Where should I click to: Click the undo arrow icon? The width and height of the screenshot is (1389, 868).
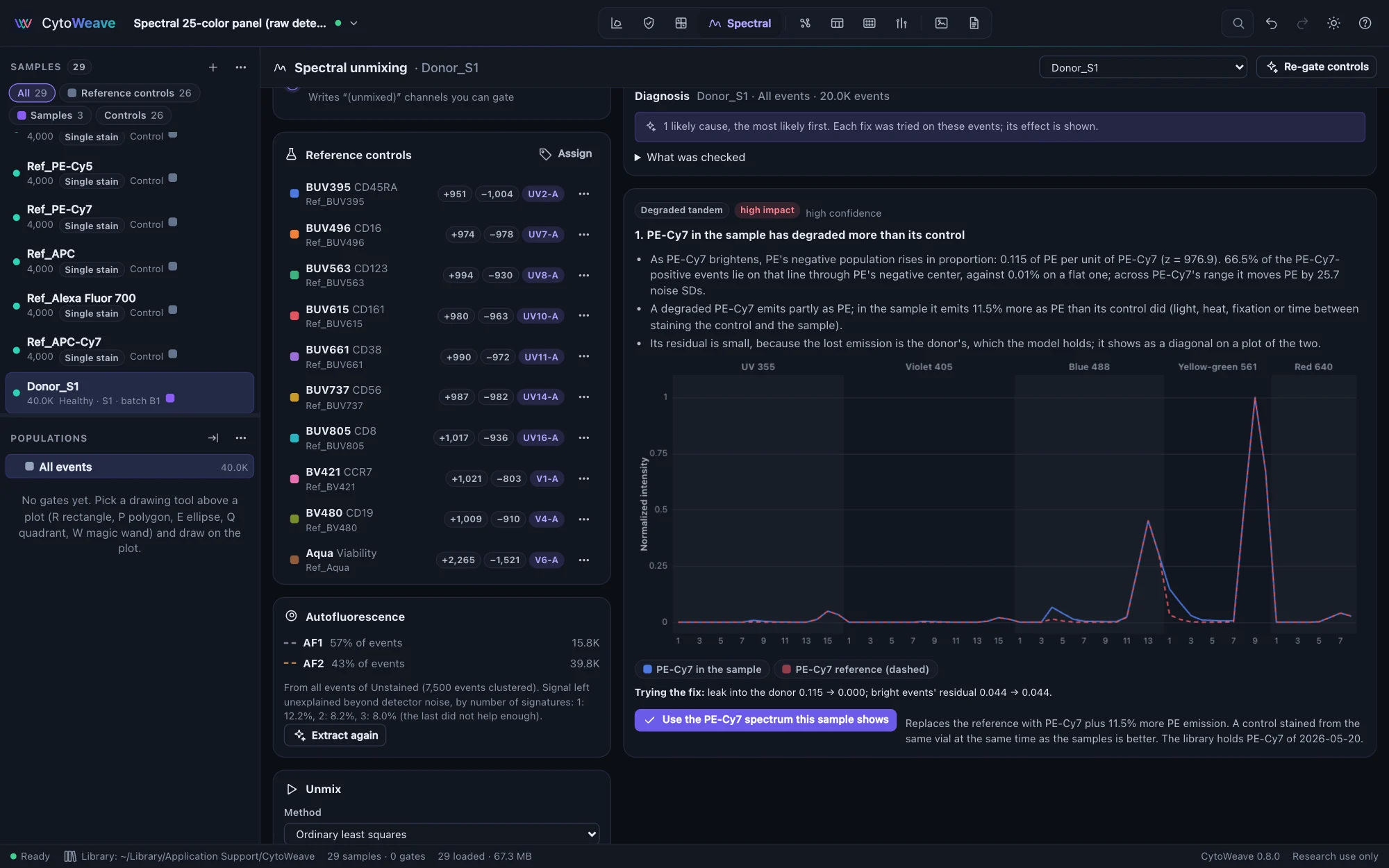(x=1271, y=23)
